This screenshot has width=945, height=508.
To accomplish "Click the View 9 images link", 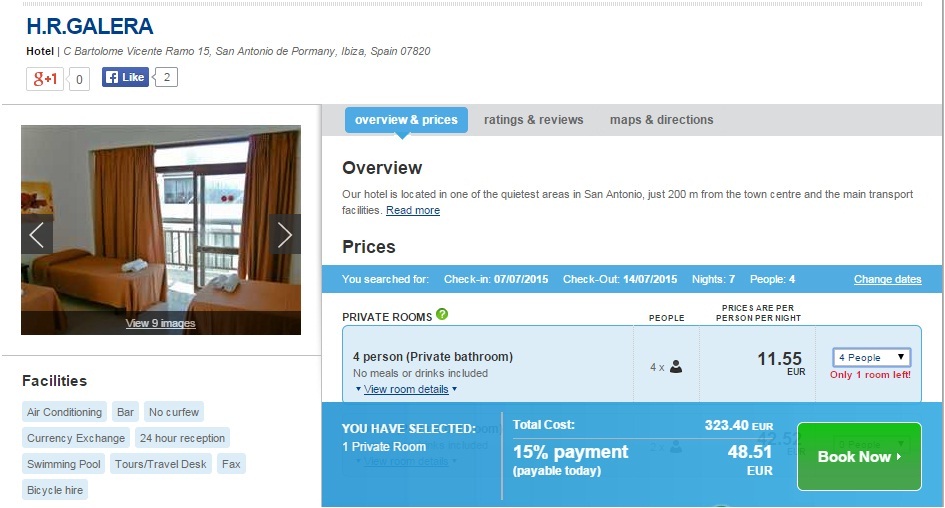I will [x=160, y=323].
